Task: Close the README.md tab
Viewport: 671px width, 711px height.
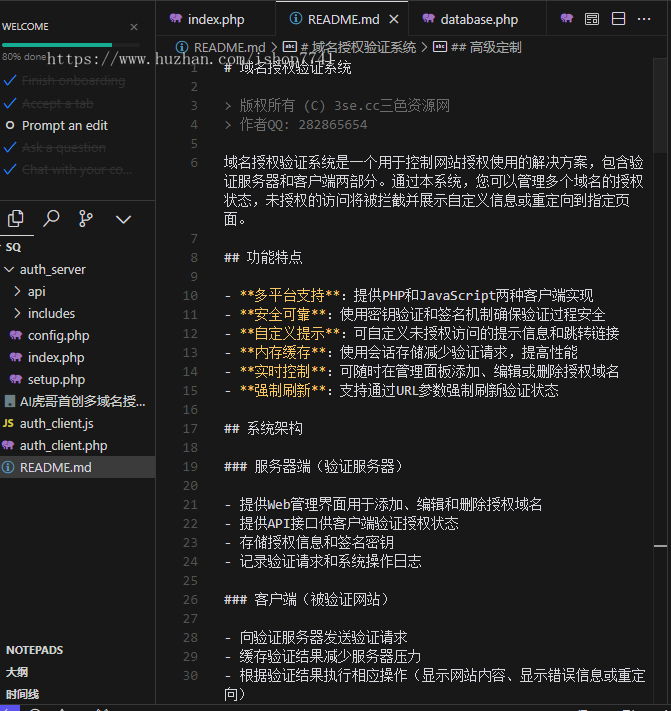Action: point(394,19)
